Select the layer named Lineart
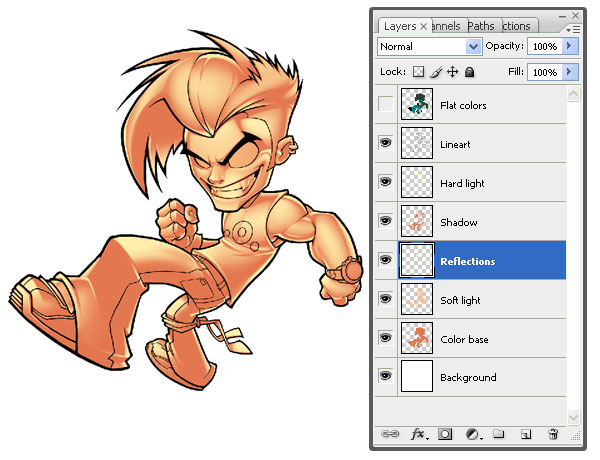Image resolution: width=600 pixels, height=460 pixels. (455, 144)
